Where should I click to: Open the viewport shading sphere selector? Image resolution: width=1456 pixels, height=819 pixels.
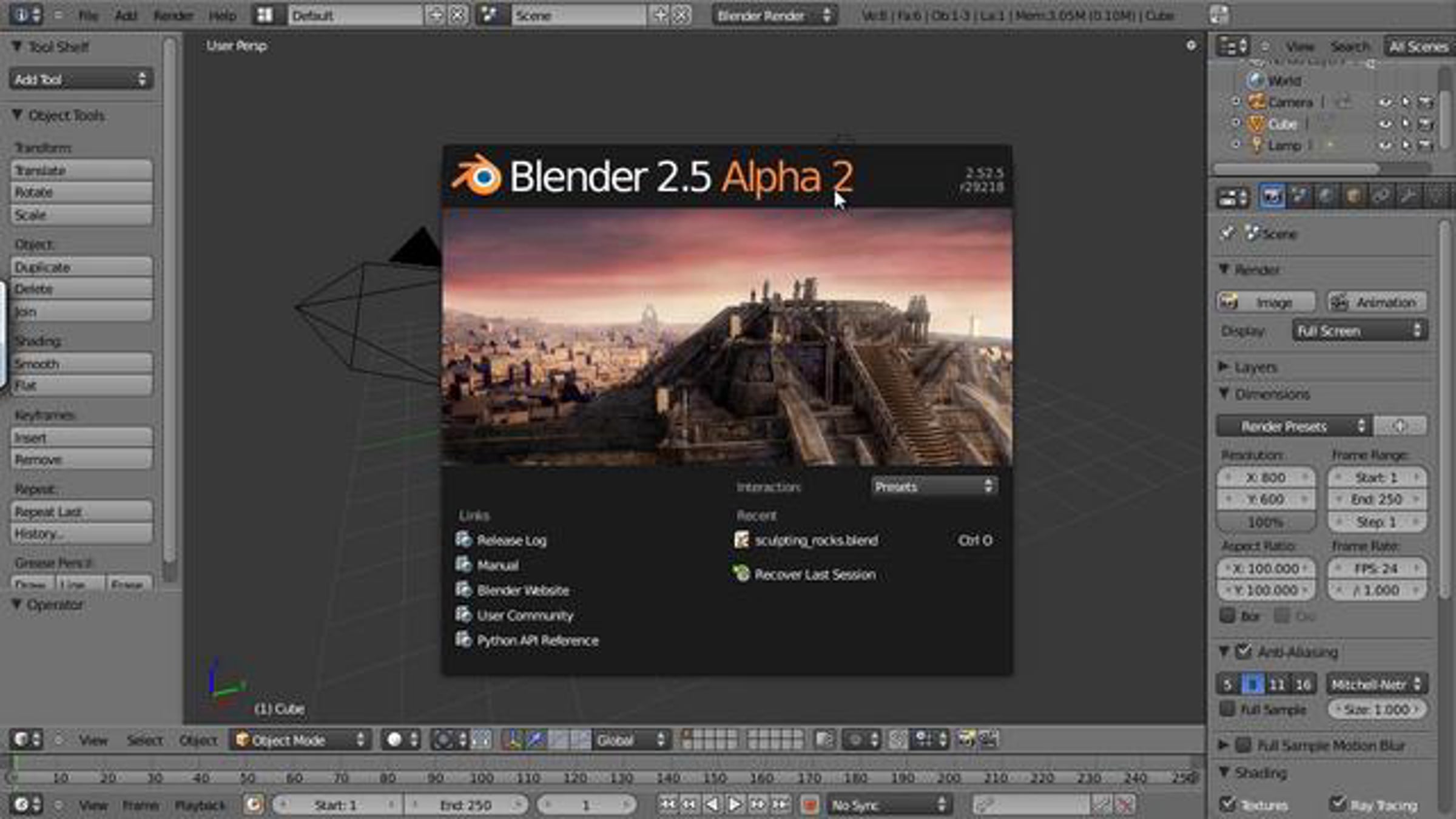401,740
